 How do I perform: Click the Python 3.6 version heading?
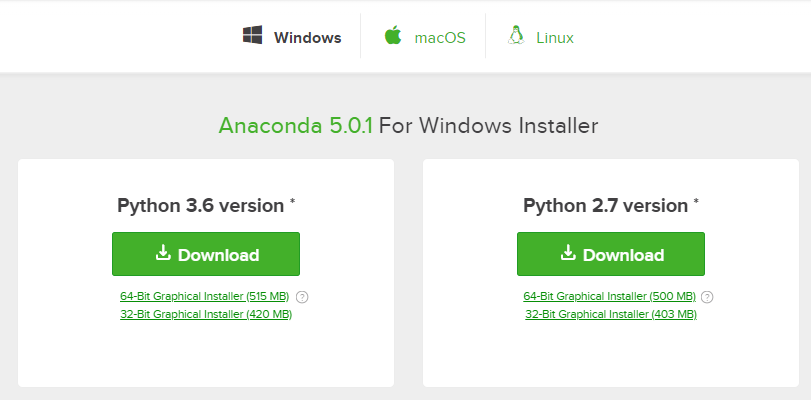(201, 206)
